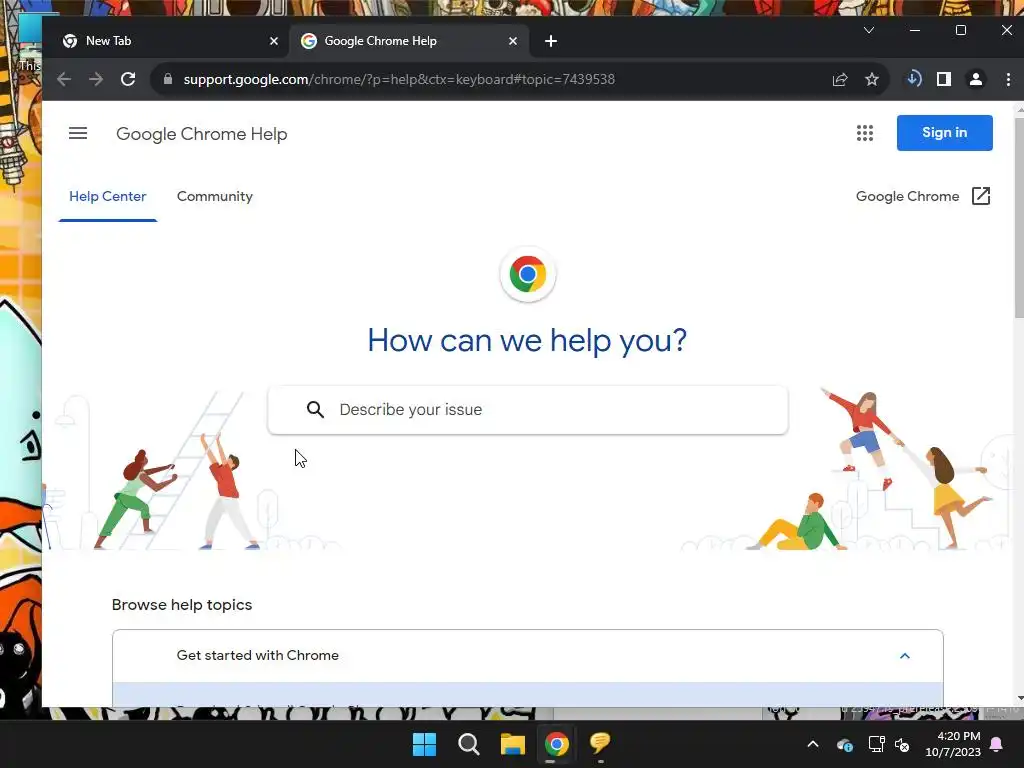The width and height of the screenshot is (1024, 768).
Task: Open the Google Chrome external link
Action: click(x=923, y=196)
